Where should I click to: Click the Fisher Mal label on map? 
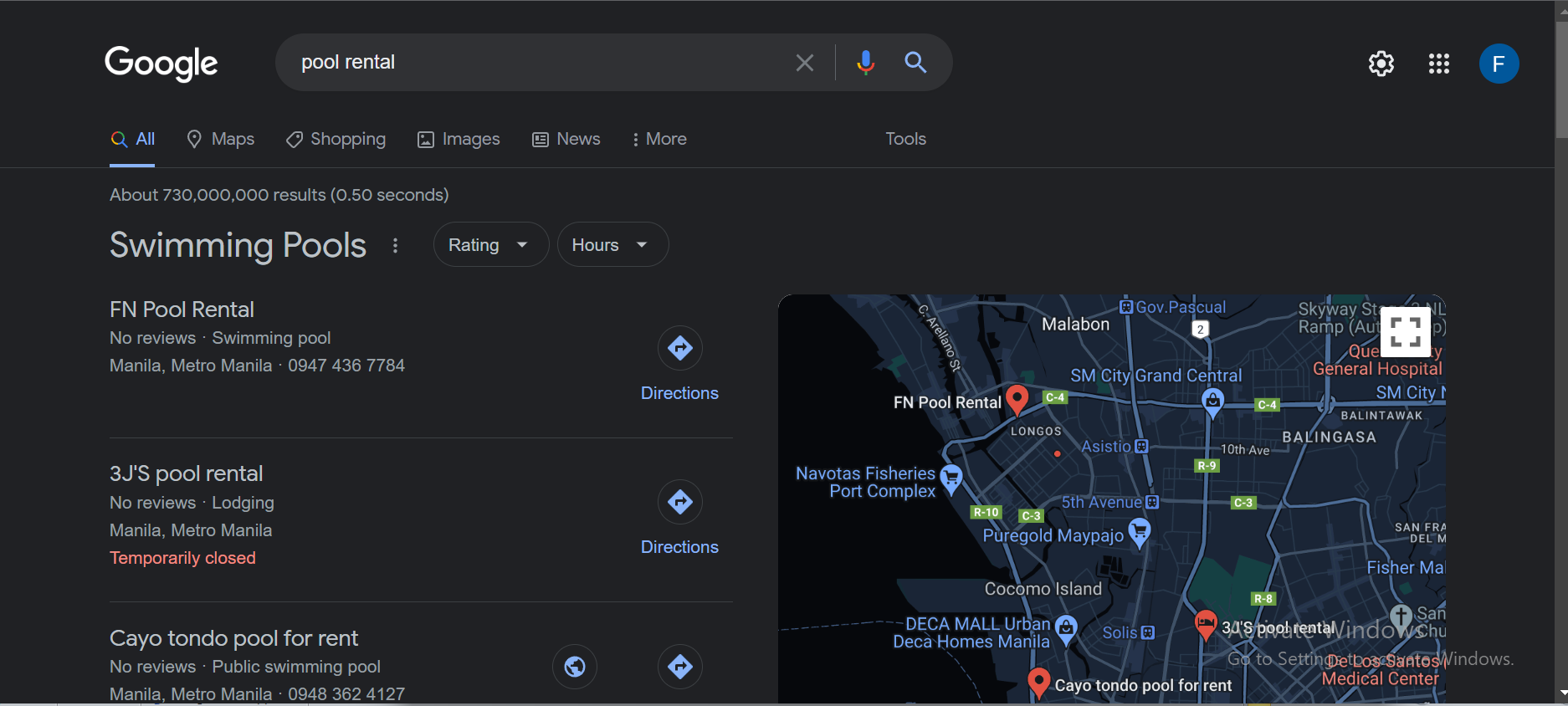click(x=1406, y=568)
